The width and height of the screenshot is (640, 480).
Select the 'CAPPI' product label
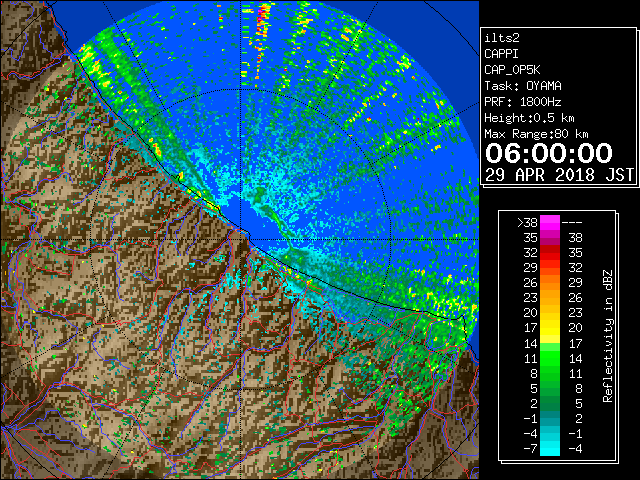pyautogui.click(x=501, y=54)
